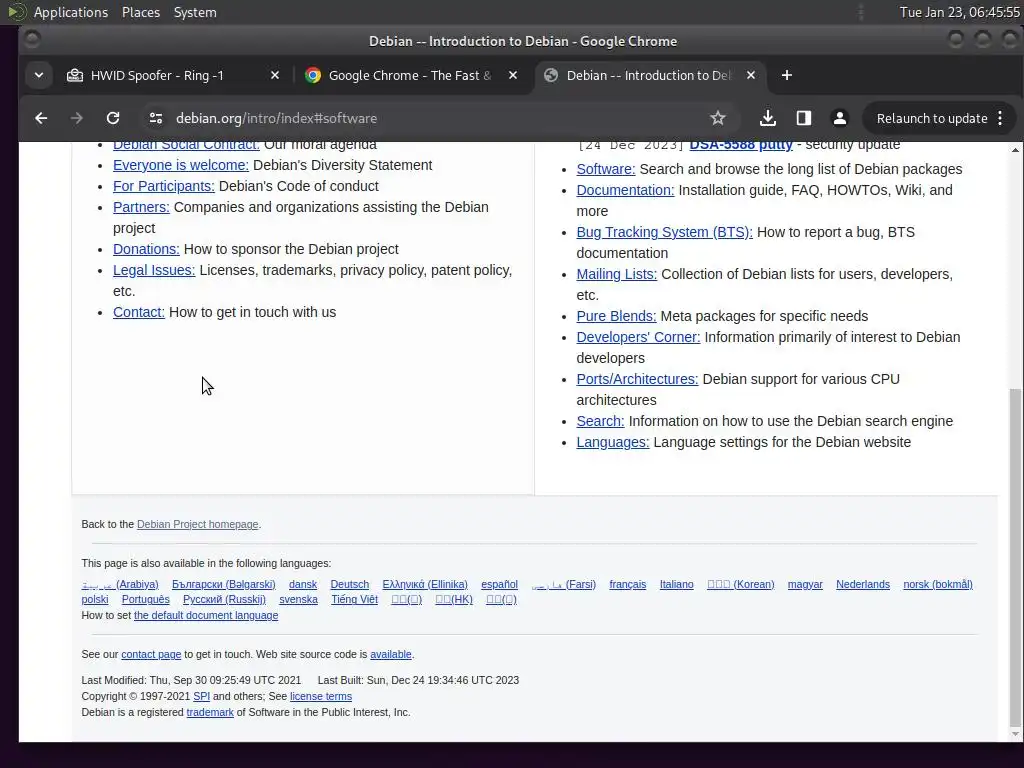Close the HWID Spoofer tab

point(275,76)
